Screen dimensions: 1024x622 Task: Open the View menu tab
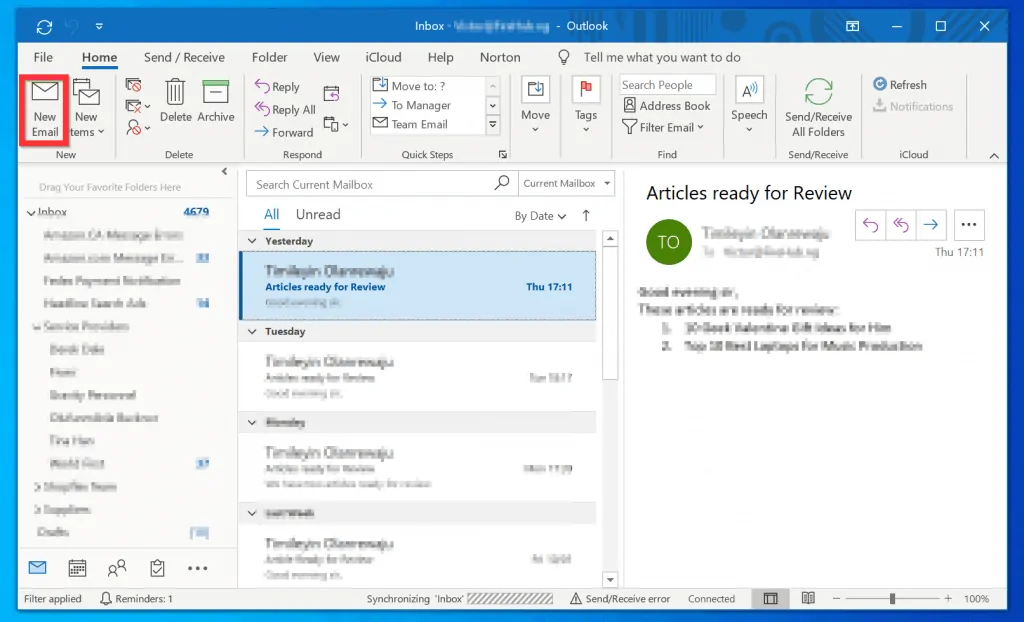tap(326, 57)
